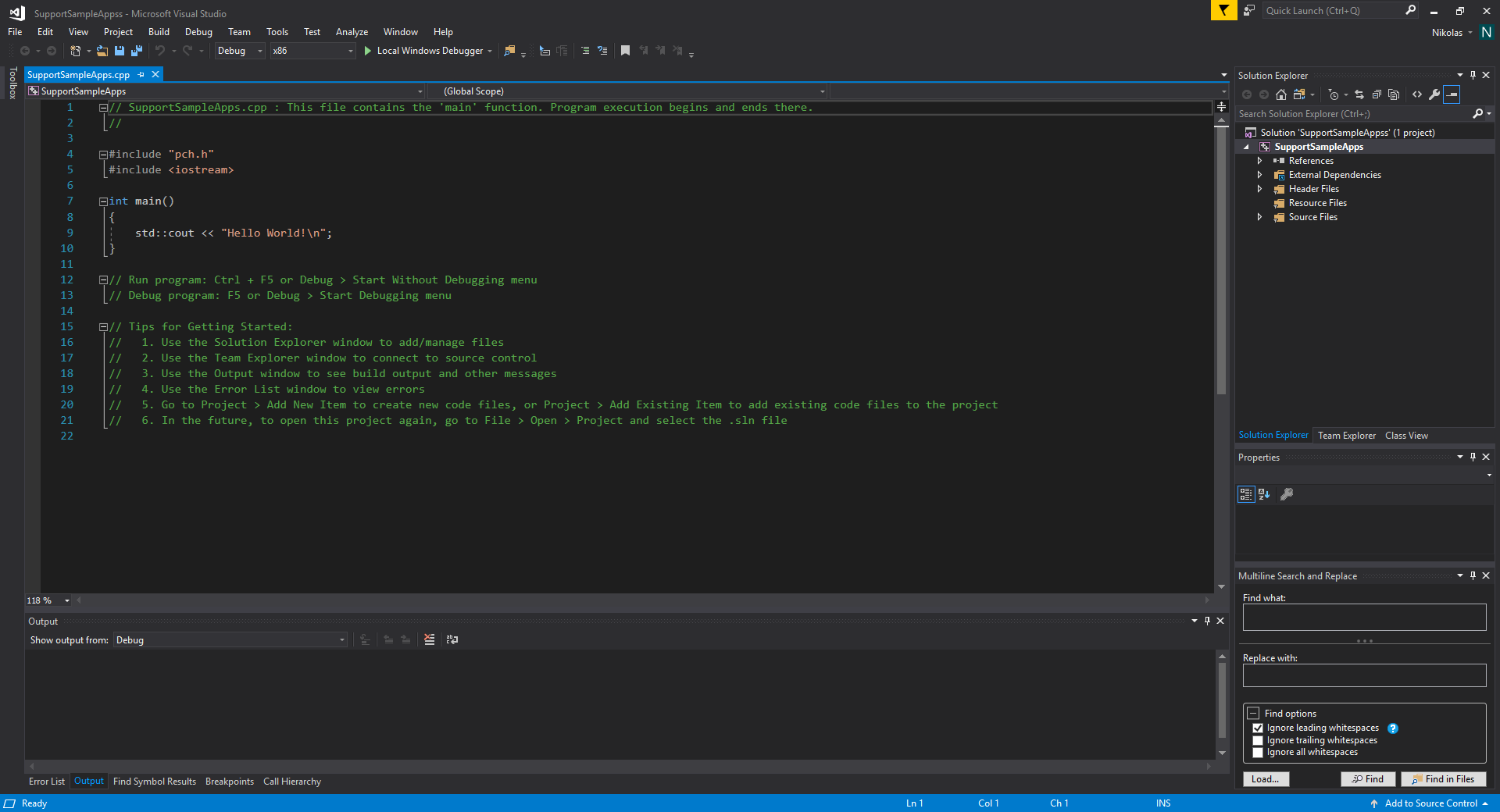Switch to the Error List tab
The height and width of the screenshot is (812, 1500).
click(x=47, y=782)
